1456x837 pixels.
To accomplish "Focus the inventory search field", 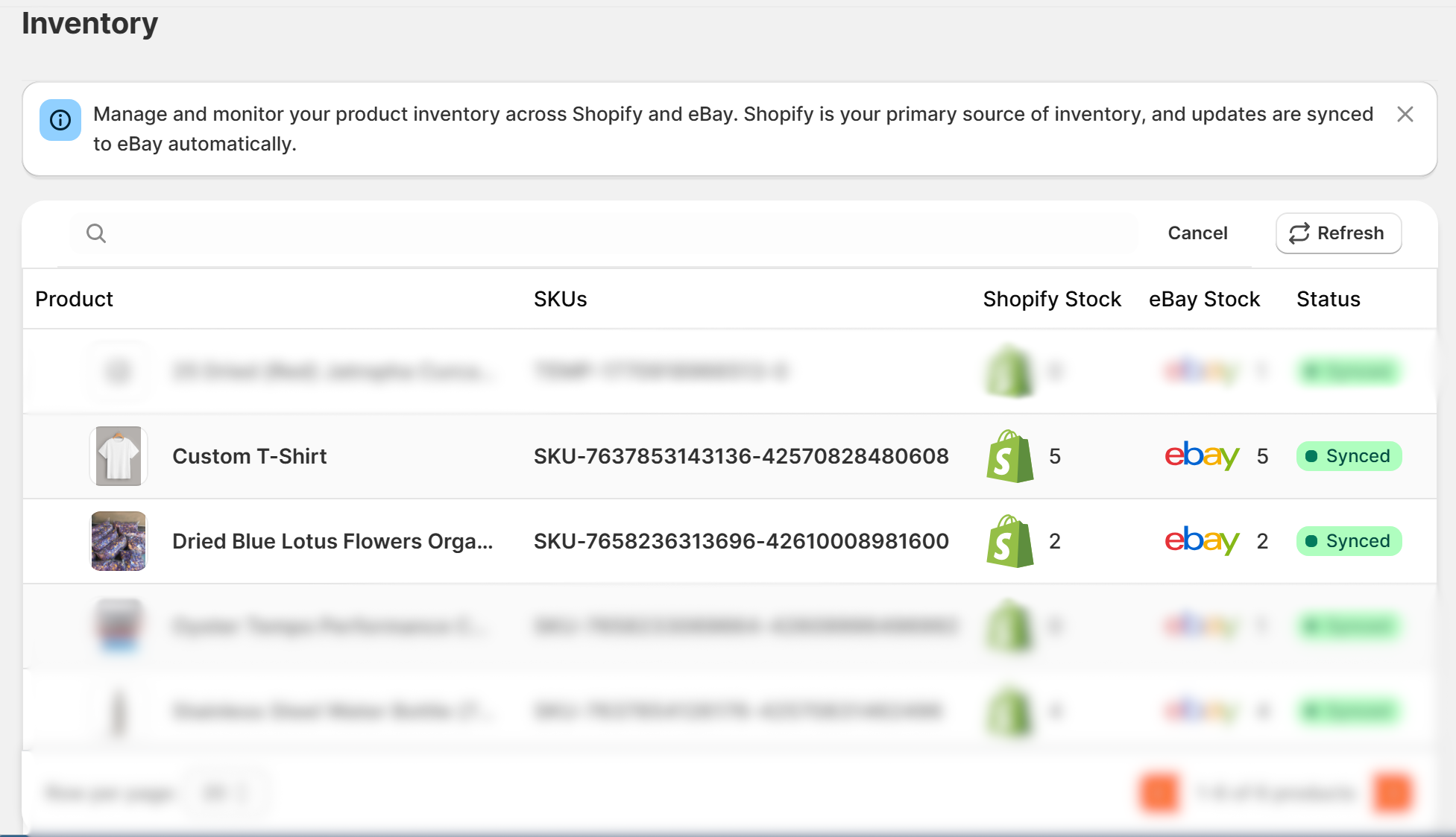I will (x=619, y=233).
